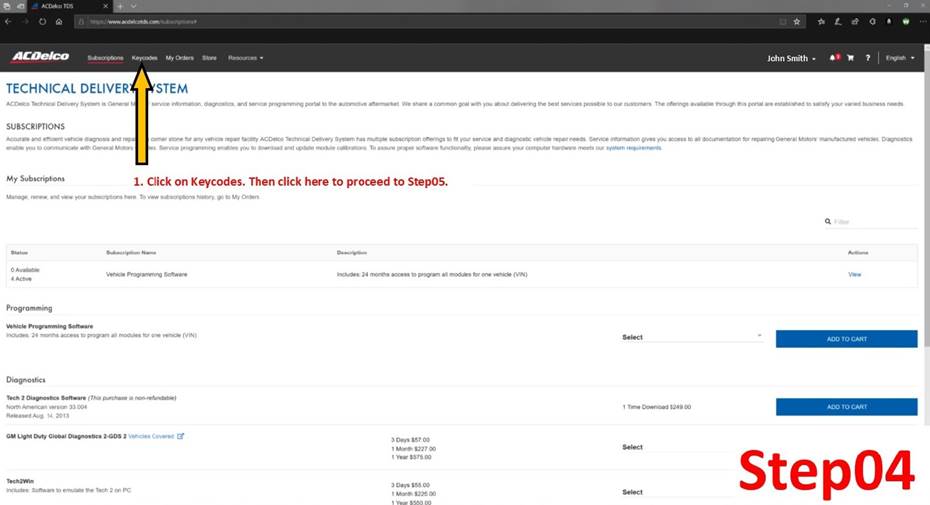The image size is (930, 505).
Task: Open Vehicles Covered link for GDS 2
Action: pos(156,436)
